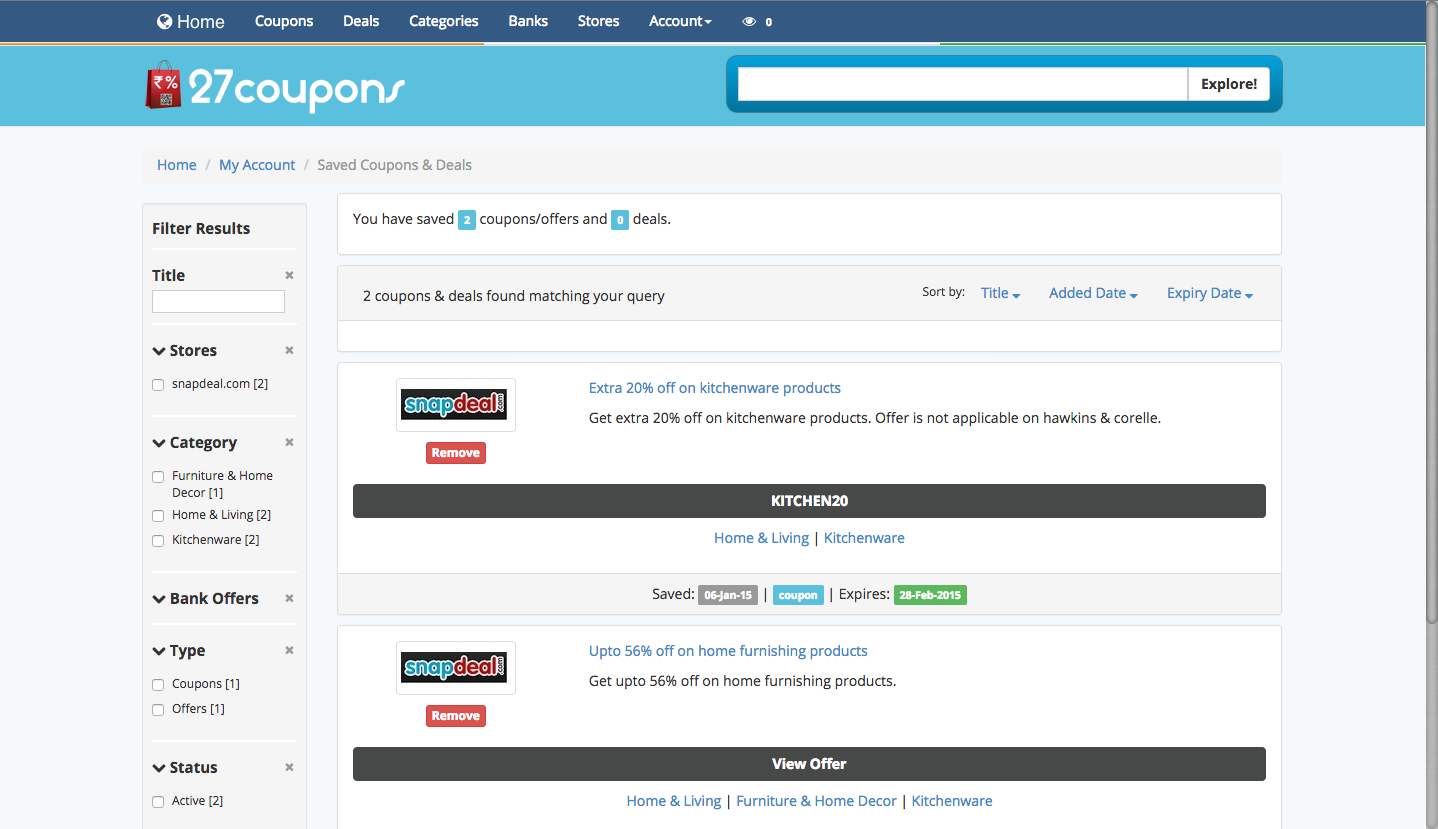Open the Coupons nav item
The image size is (1438, 829).
(x=284, y=21)
